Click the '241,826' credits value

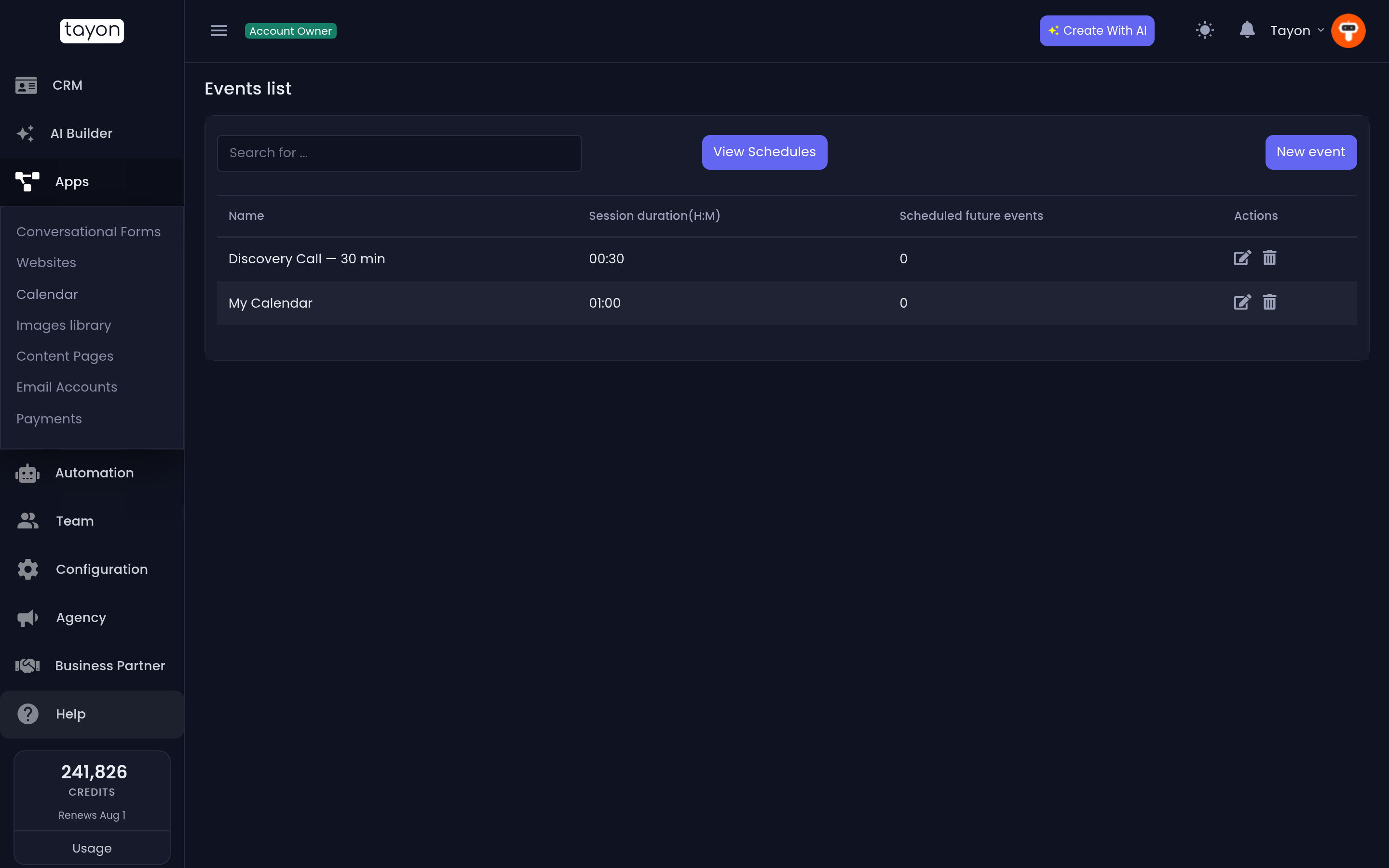(x=94, y=772)
